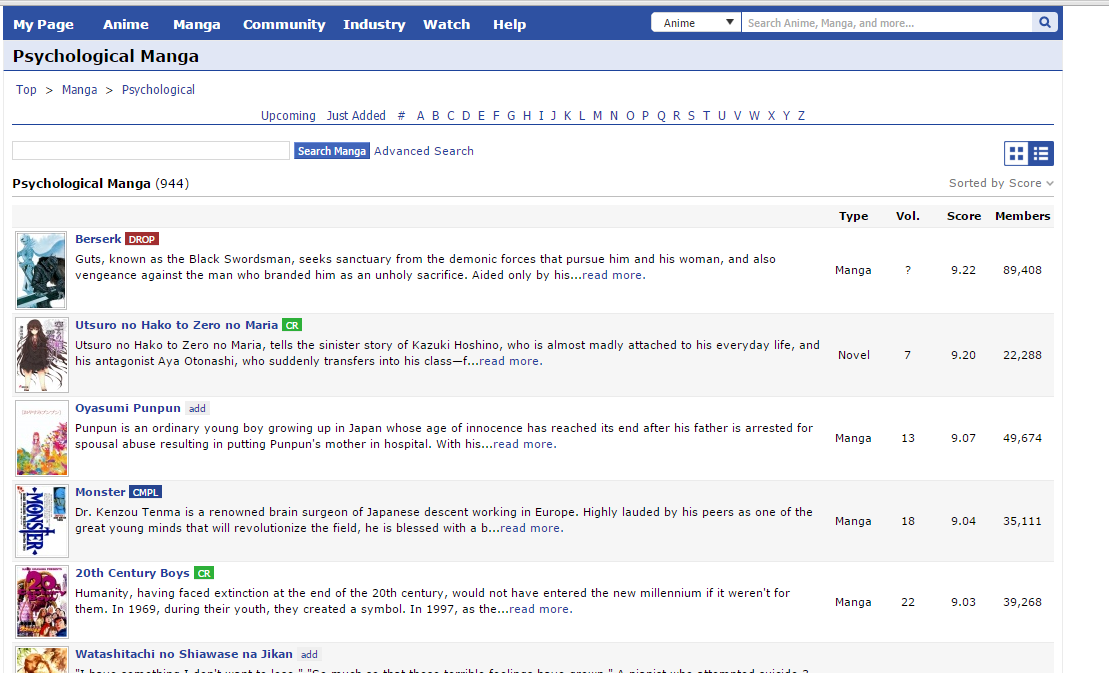The image size is (1109, 673).
Task: Switch to list view layout
Action: [1041, 153]
